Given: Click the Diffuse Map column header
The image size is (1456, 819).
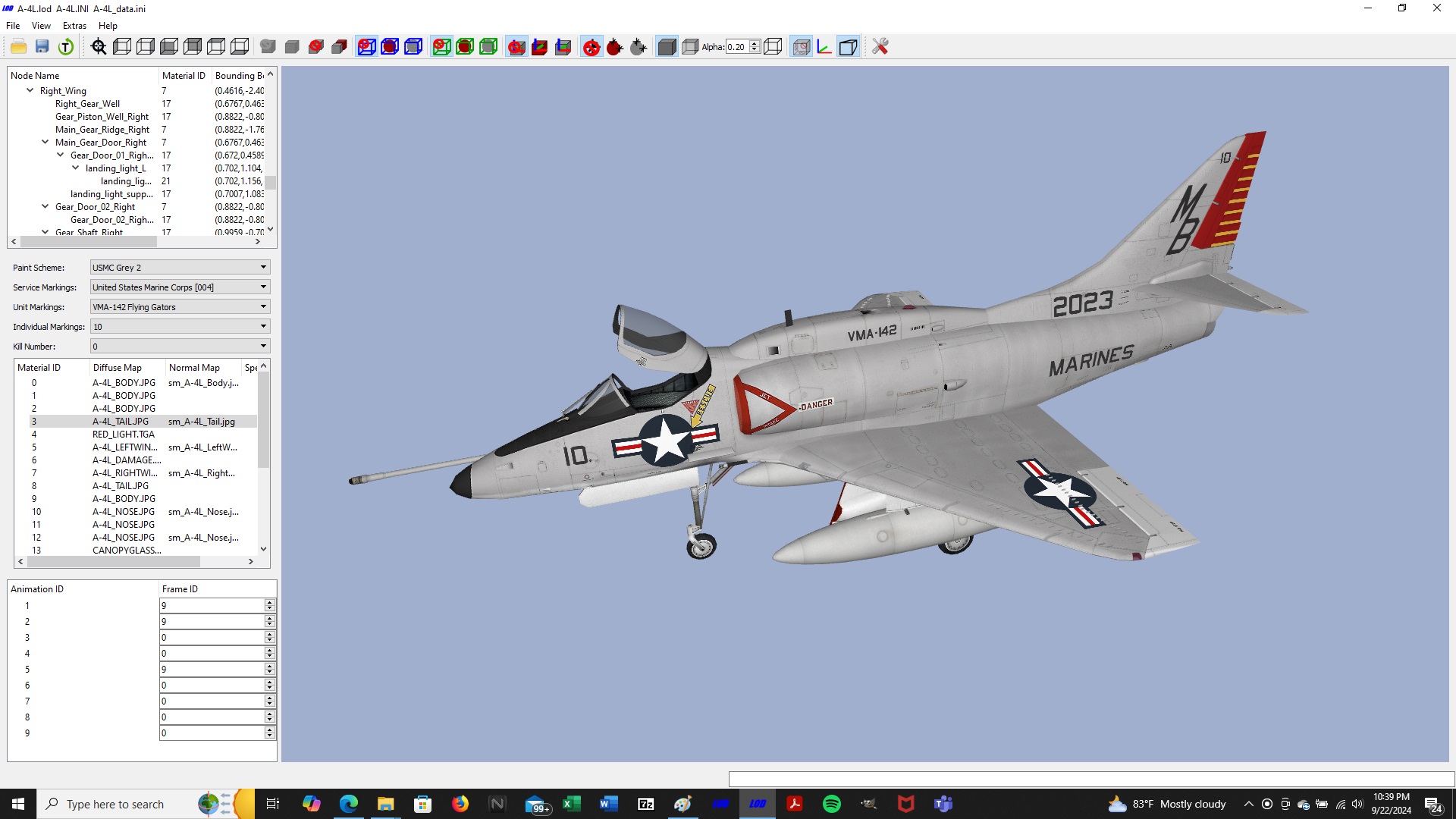Looking at the screenshot, I should [x=127, y=368].
